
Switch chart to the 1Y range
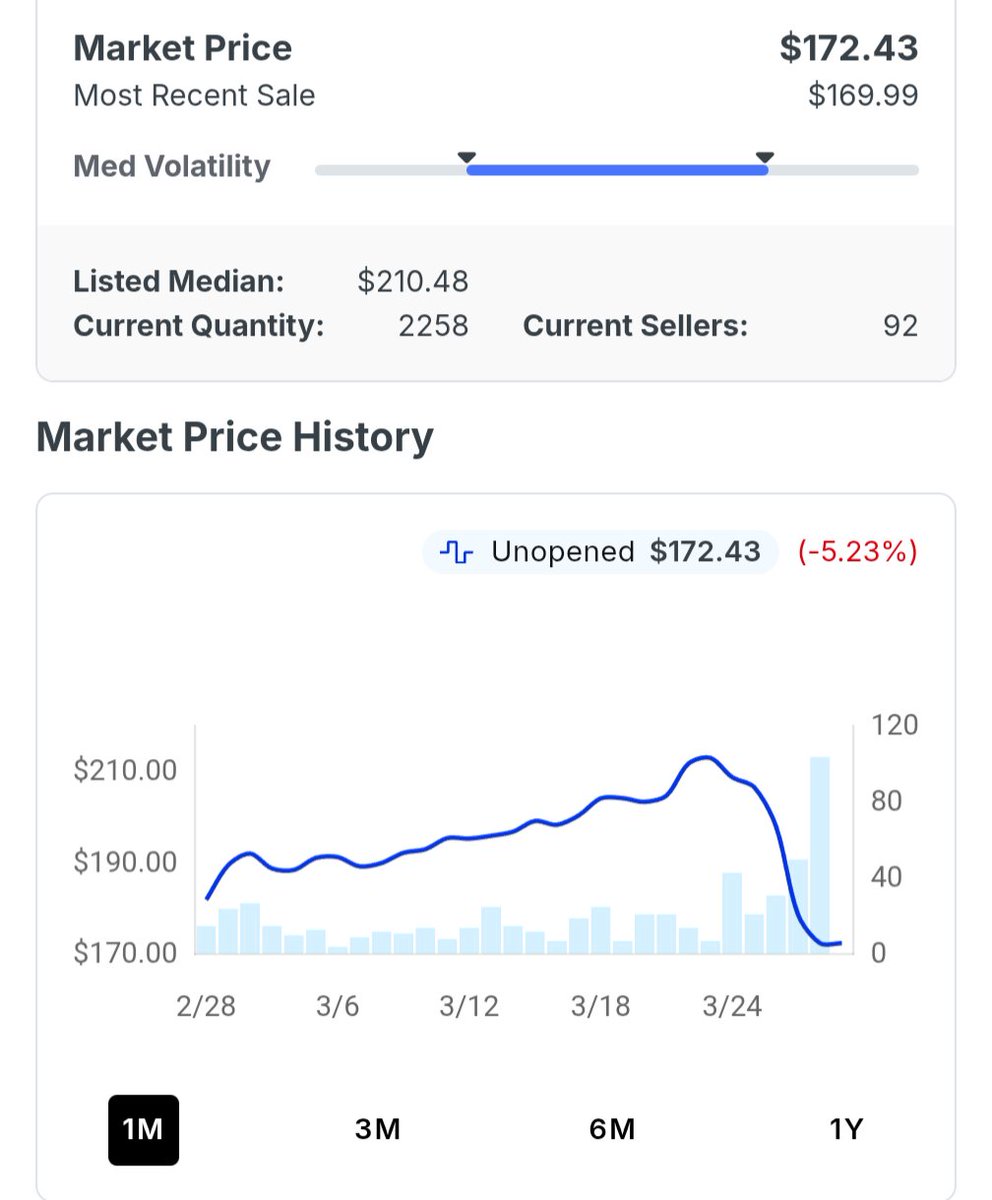point(846,1130)
